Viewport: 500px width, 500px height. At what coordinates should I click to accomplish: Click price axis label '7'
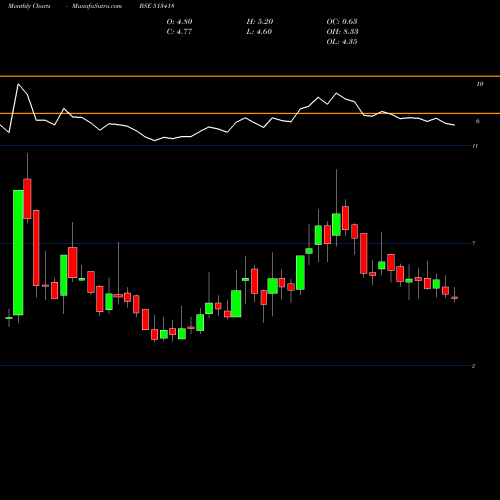474,244
